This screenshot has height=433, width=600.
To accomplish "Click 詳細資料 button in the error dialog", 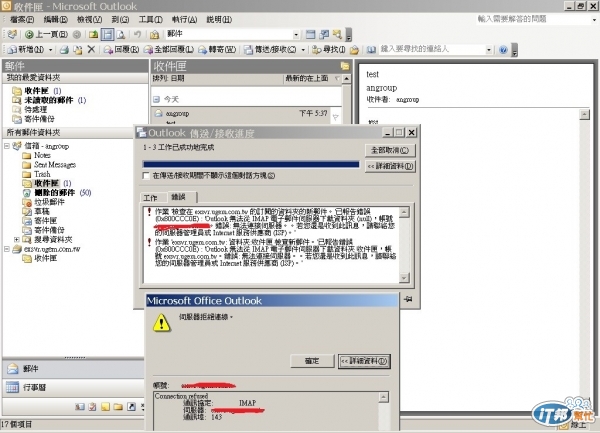I will (x=364, y=361).
